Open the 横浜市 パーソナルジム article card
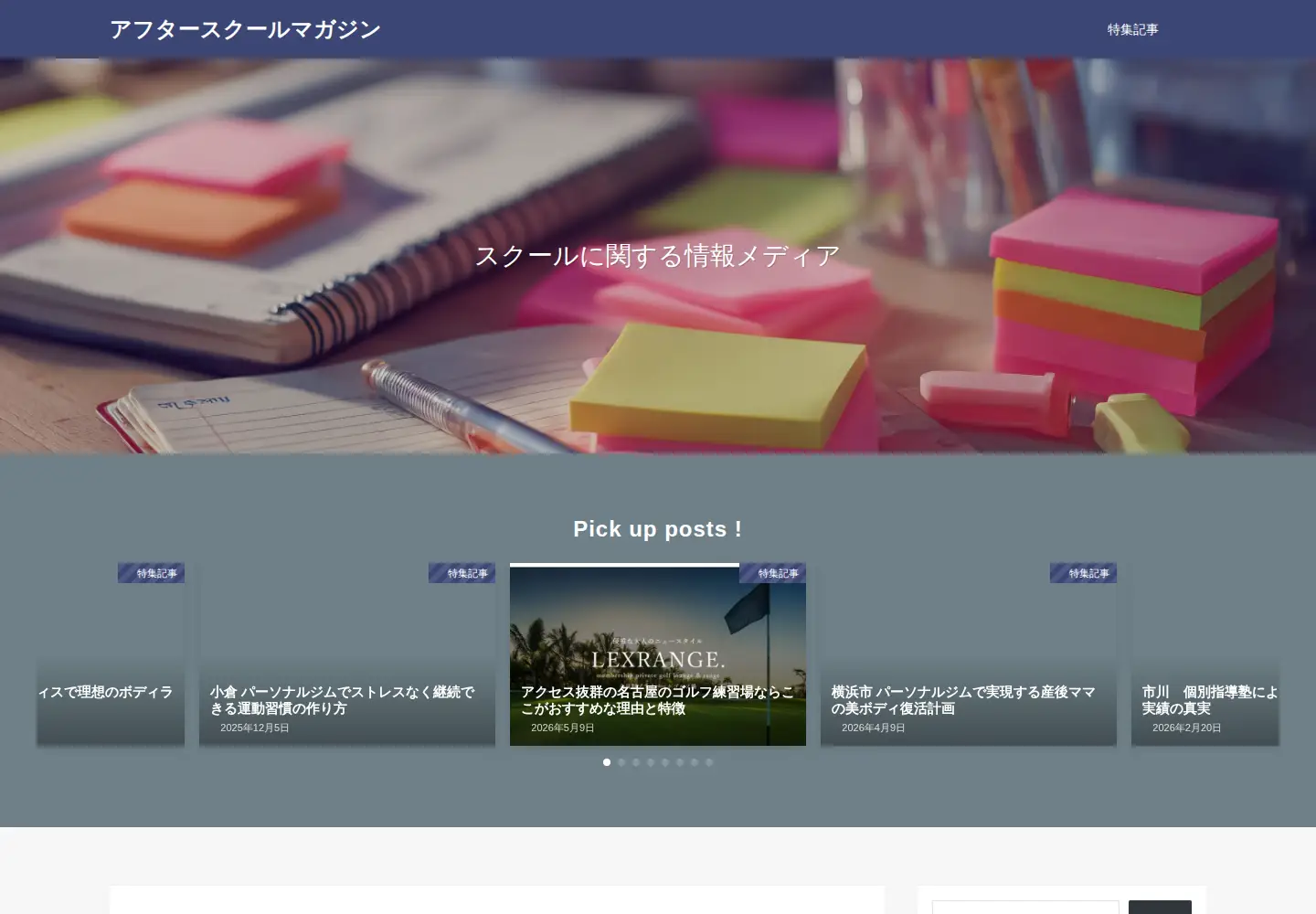 pos(969,654)
